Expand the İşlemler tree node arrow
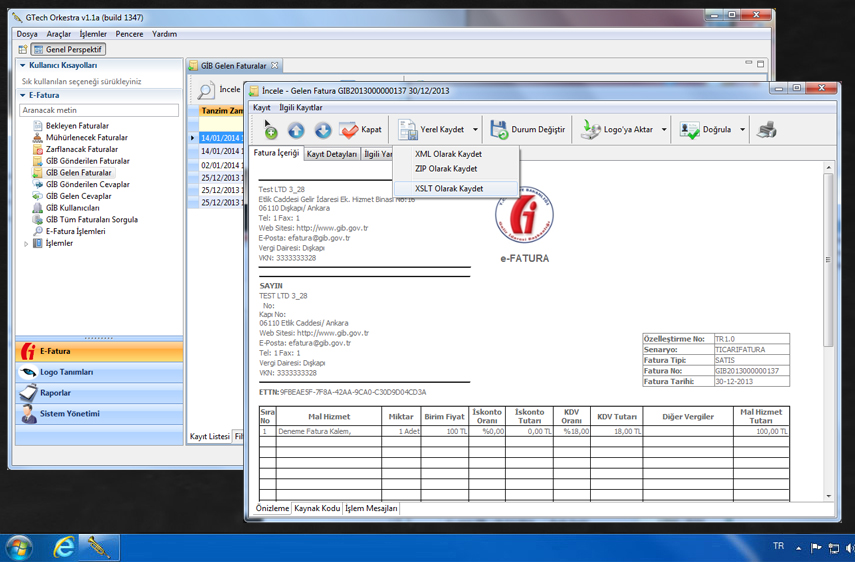855x562 pixels. [x=26, y=244]
